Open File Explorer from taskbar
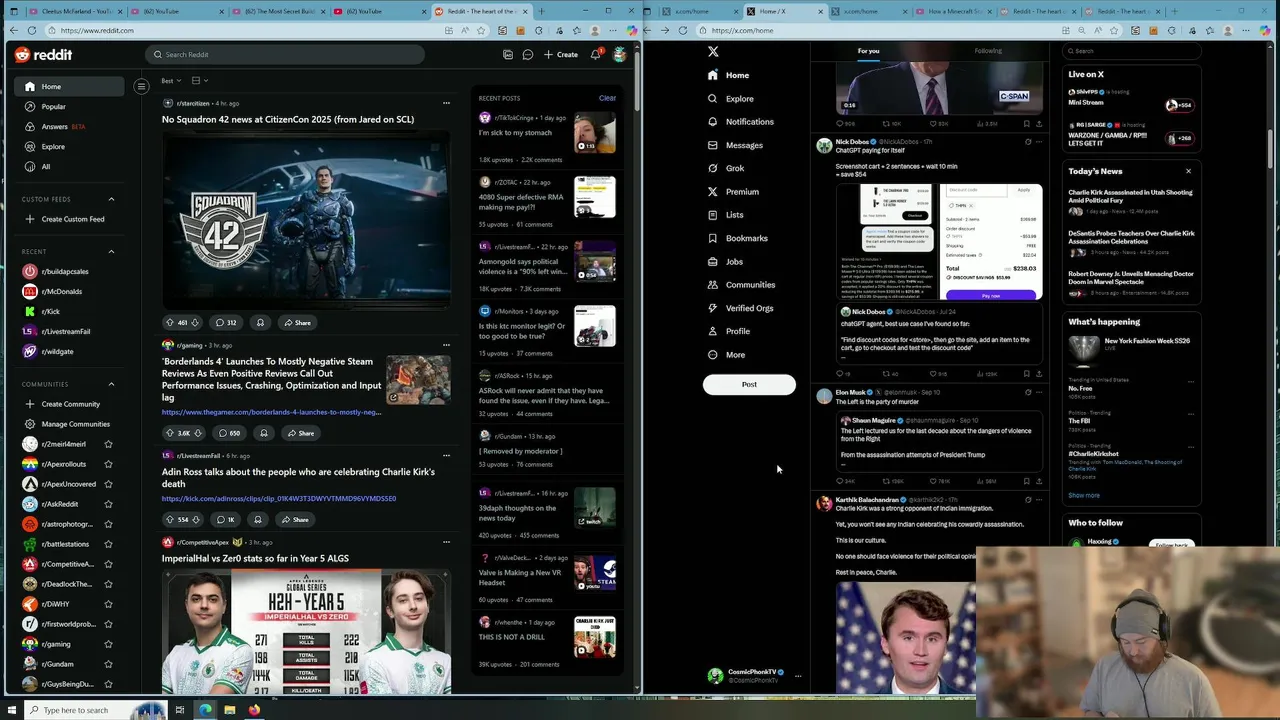The height and width of the screenshot is (720, 1280). (229, 710)
